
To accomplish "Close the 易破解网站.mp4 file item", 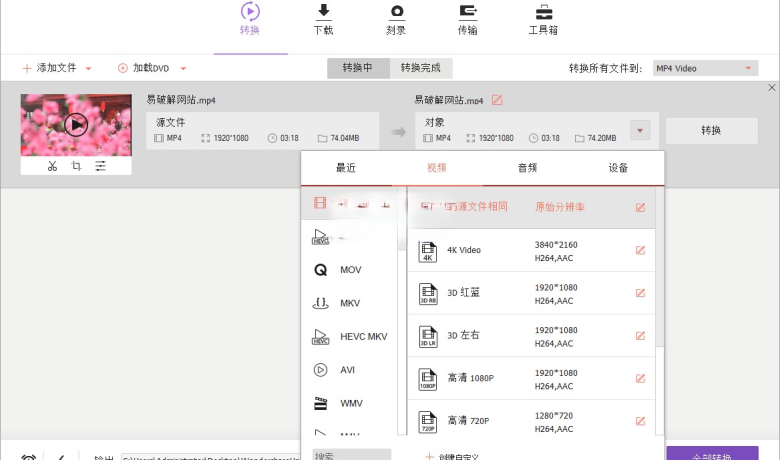I will click(772, 88).
